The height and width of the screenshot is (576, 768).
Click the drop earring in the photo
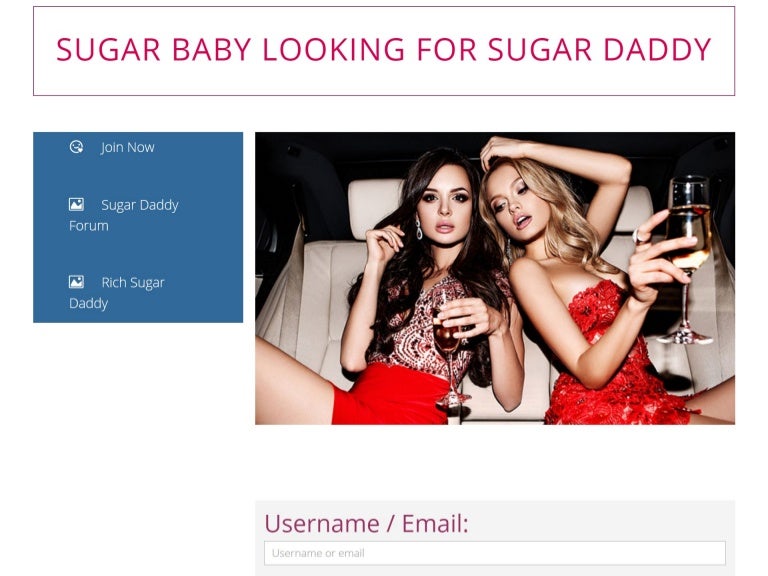tap(419, 229)
